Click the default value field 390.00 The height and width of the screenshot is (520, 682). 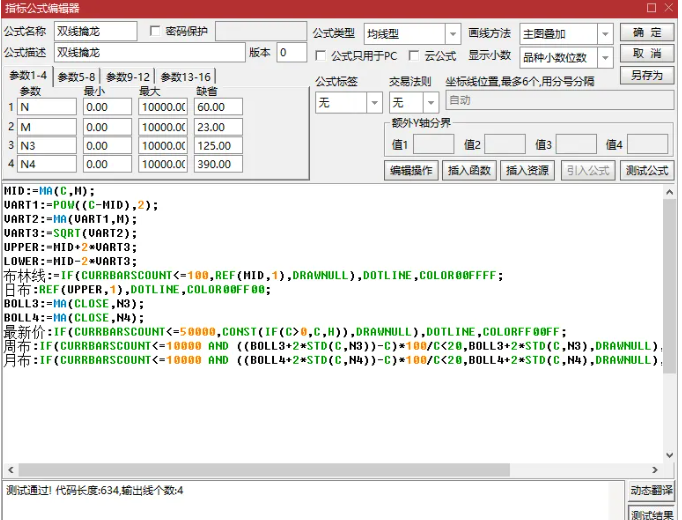(218, 164)
